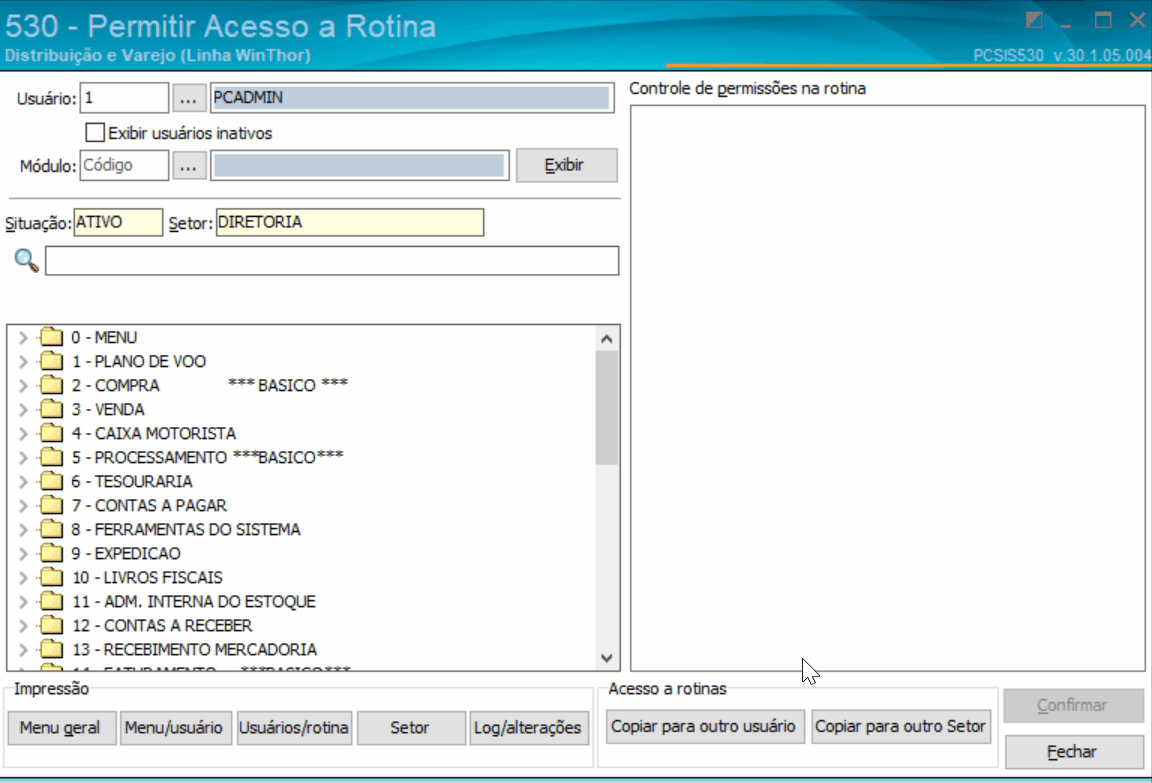This screenshot has height=783, width=1152.
Task: Click the Módulo Código input field
Action: (124, 165)
